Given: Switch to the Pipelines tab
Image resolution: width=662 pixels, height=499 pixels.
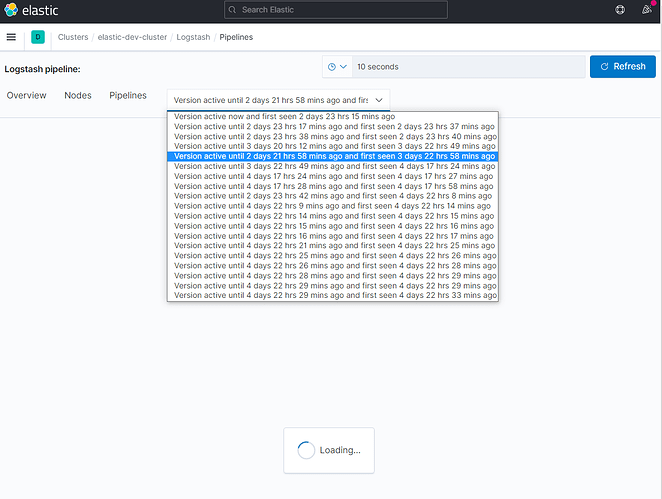Looking at the screenshot, I should coord(128,95).
